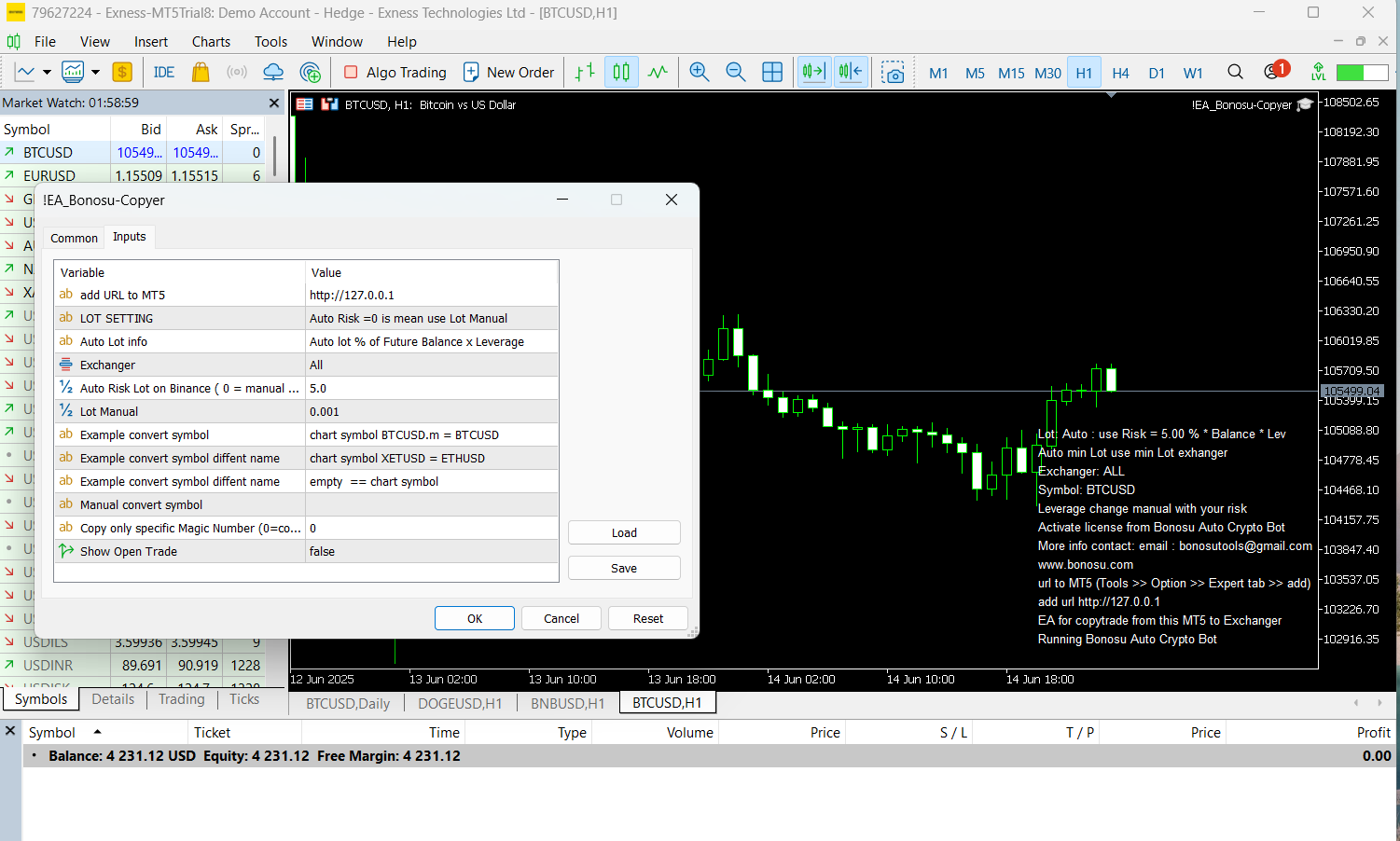This screenshot has height=841, width=1400.
Task: Zoom in on the chart
Action: (700, 72)
